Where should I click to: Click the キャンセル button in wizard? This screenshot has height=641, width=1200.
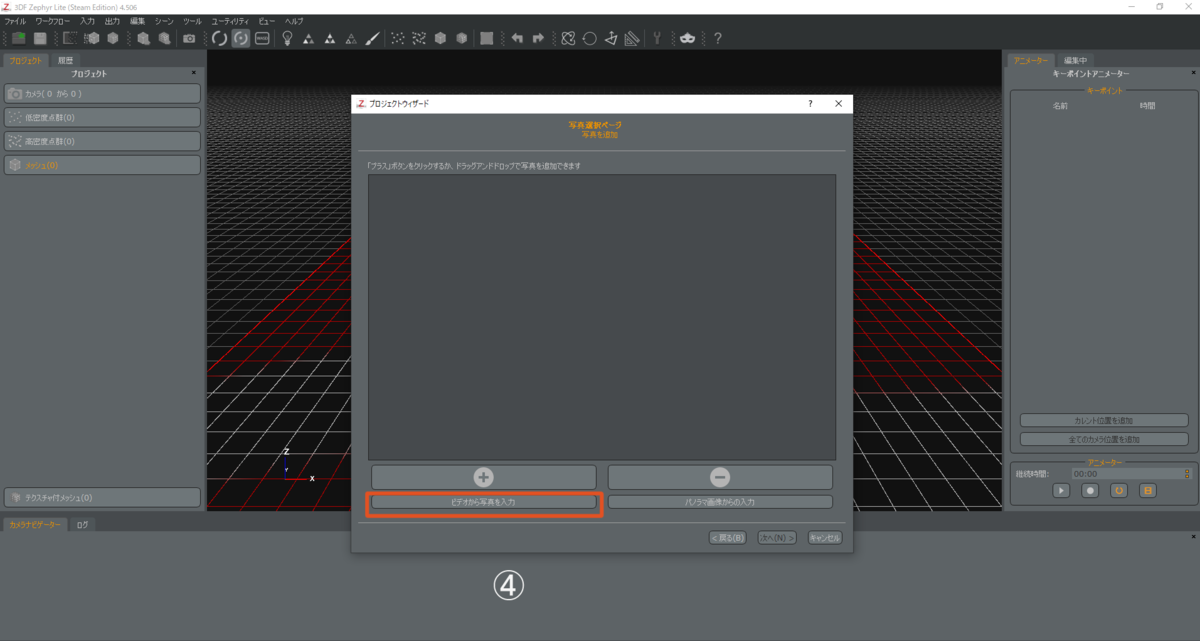825,538
